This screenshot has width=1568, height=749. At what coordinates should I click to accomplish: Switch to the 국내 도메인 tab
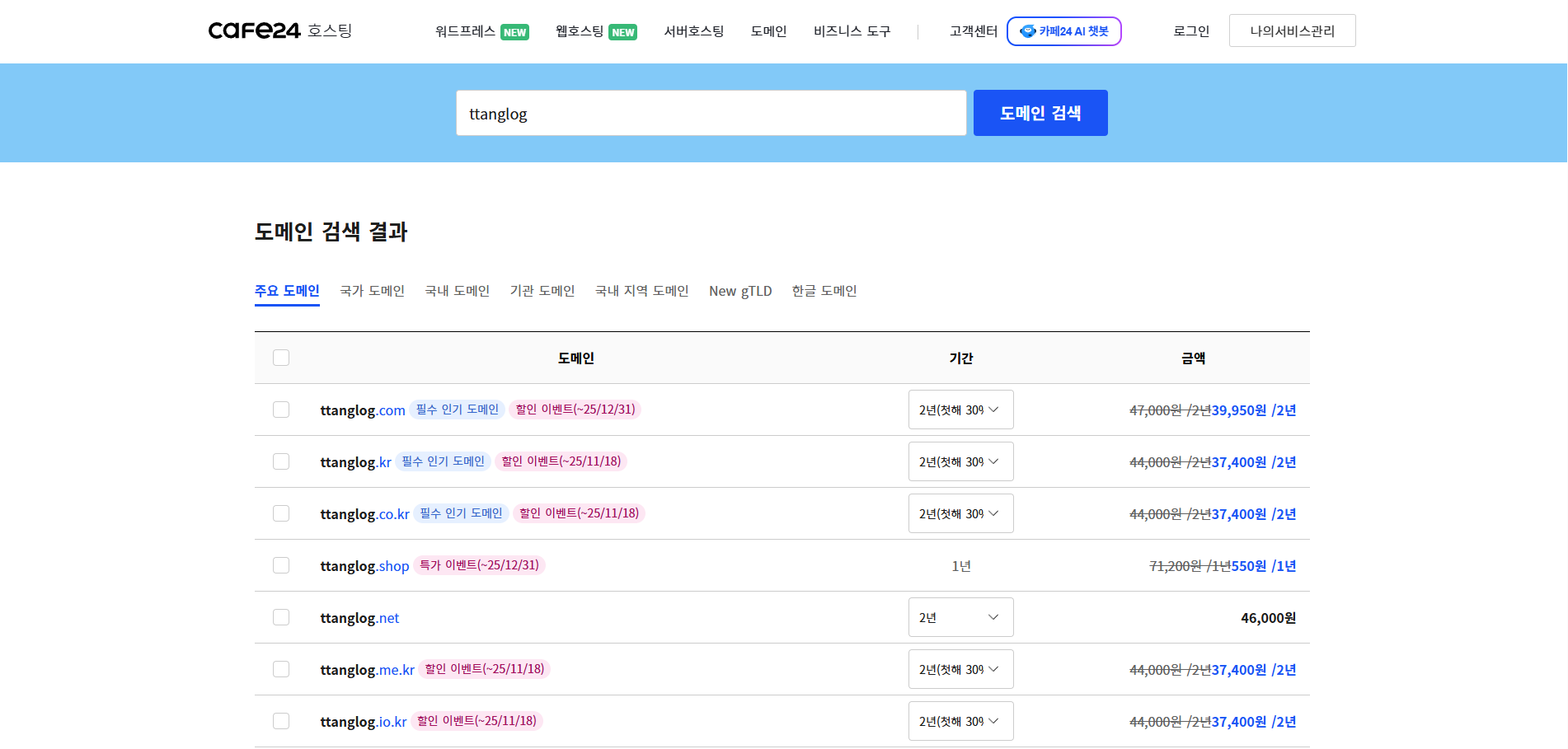458,291
